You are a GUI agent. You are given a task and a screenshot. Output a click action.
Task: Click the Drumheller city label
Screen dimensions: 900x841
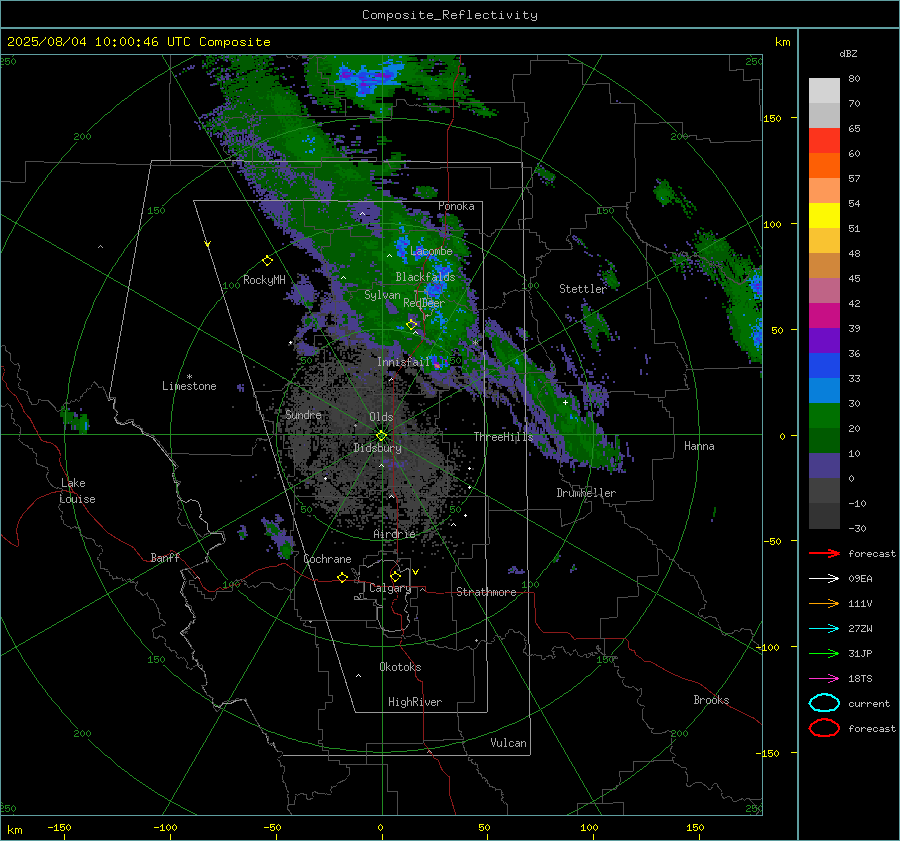(x=586, y=493)
